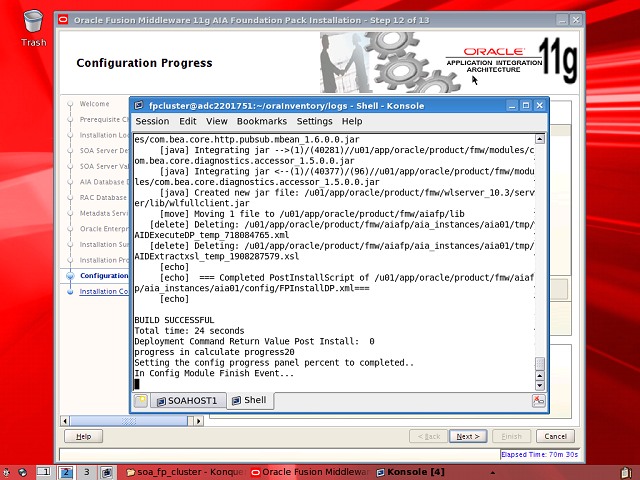The width and height of the screenshot is (640, 480).
Task: Switch to the SOAHOST1 tab in Konsole
Action: pos(187,401)
